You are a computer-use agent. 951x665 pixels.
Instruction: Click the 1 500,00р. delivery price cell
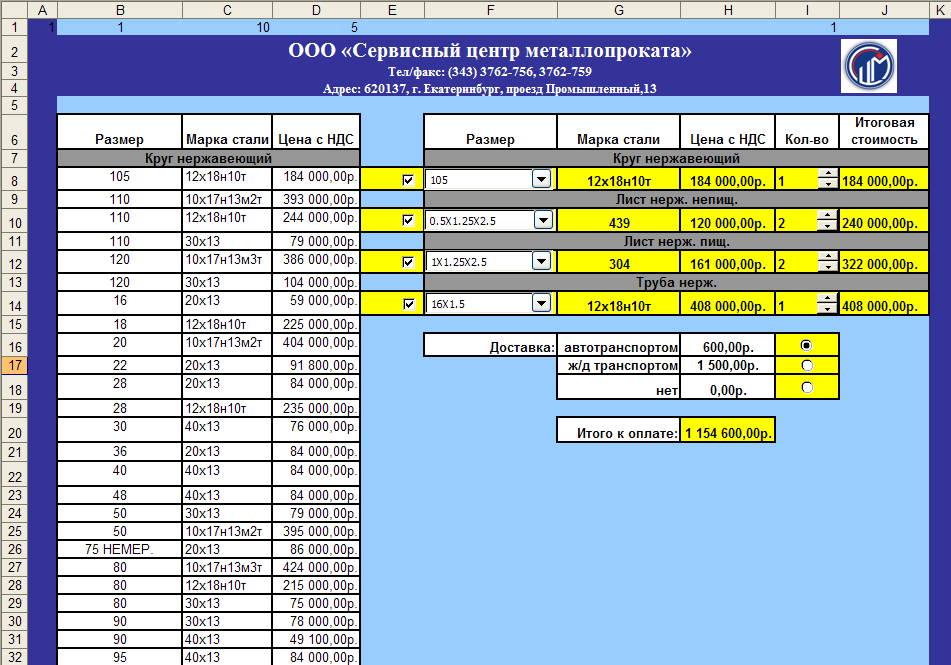click(x=728, y=365)
